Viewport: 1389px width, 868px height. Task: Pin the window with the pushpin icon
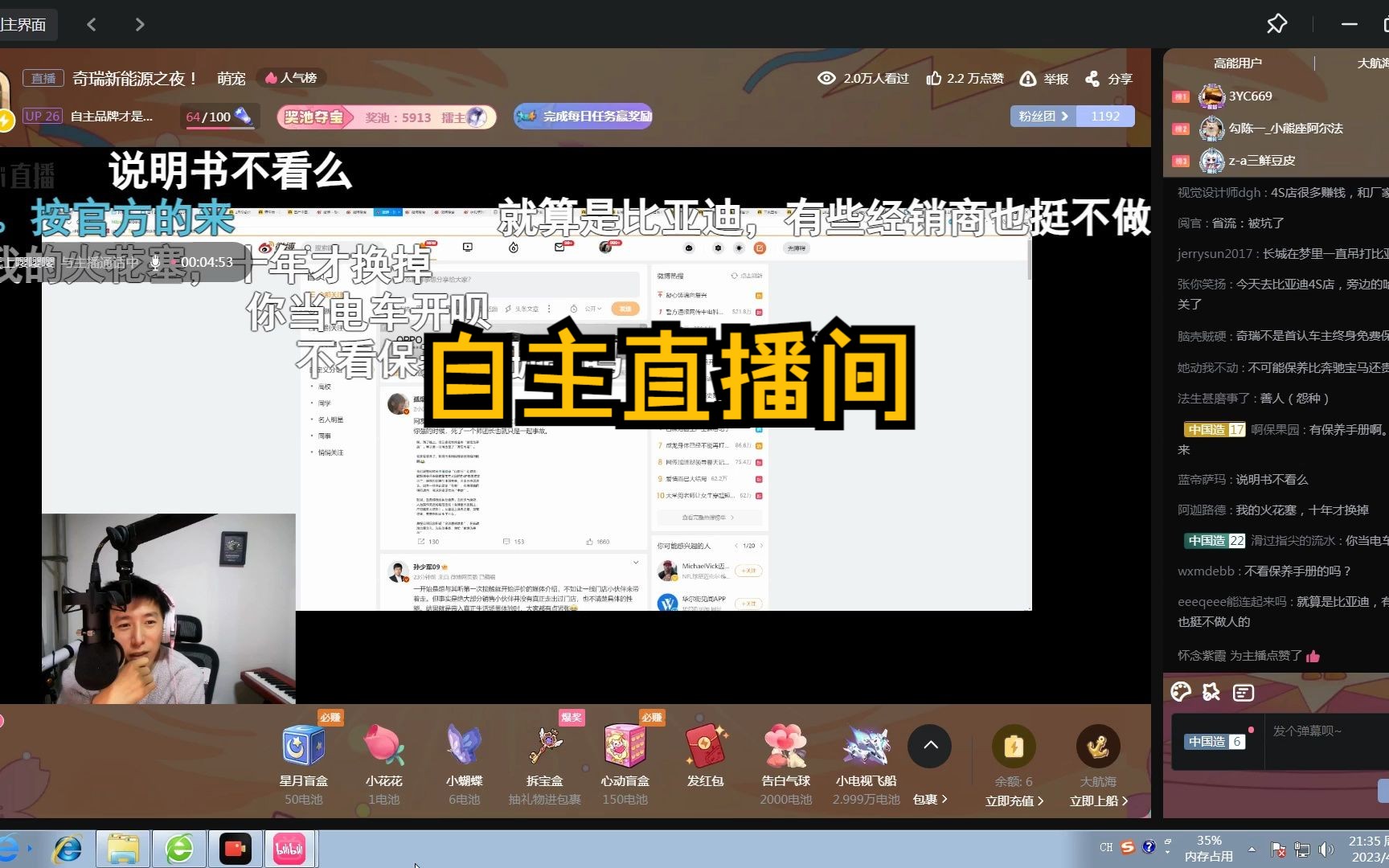(1276, 24)
